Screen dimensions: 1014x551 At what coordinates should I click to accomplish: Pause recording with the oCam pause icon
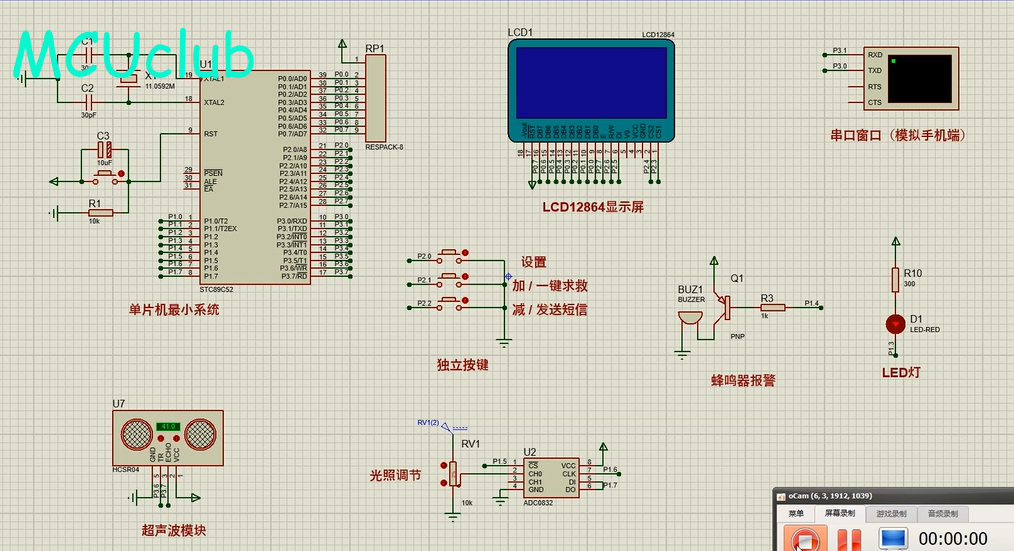tap(848, 540)
